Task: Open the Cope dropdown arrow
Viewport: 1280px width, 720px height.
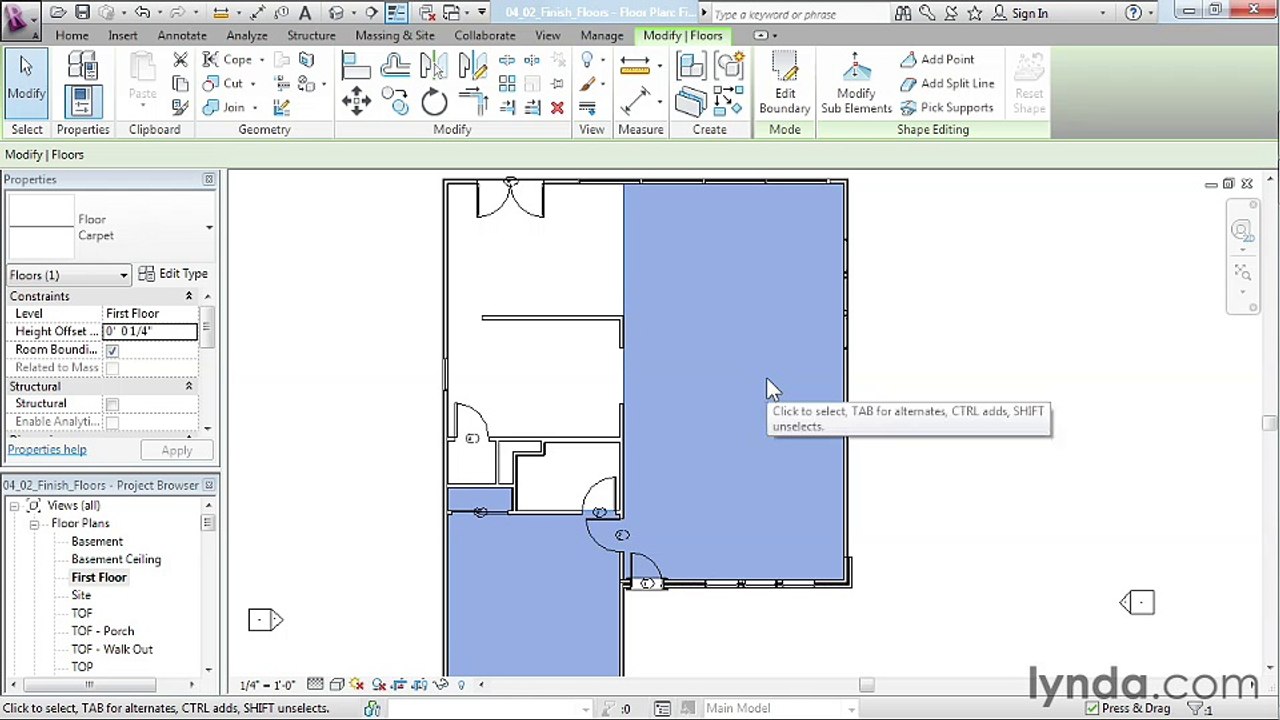Action: tap(260, 60)
